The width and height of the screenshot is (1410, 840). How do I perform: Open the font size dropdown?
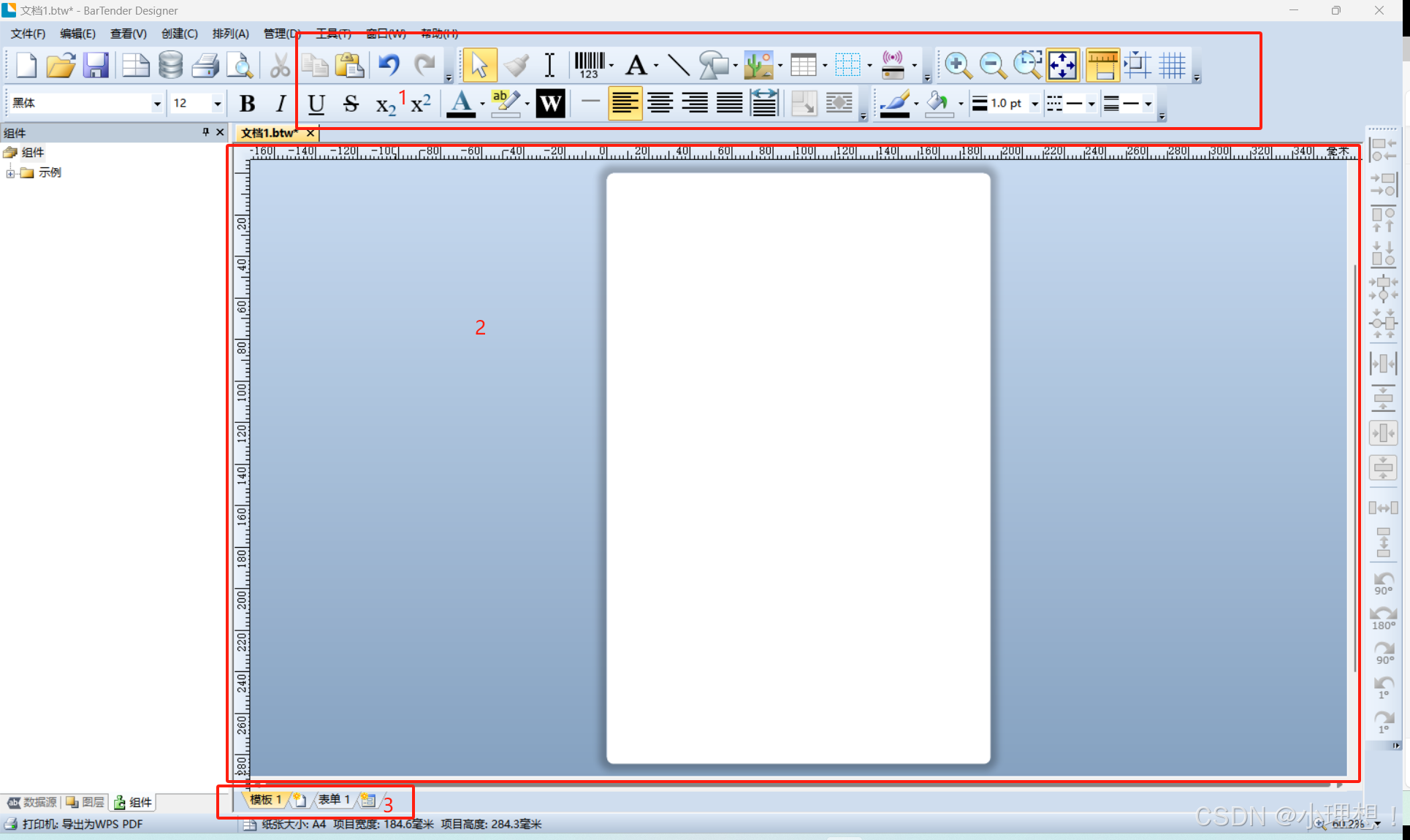[217, 104]
